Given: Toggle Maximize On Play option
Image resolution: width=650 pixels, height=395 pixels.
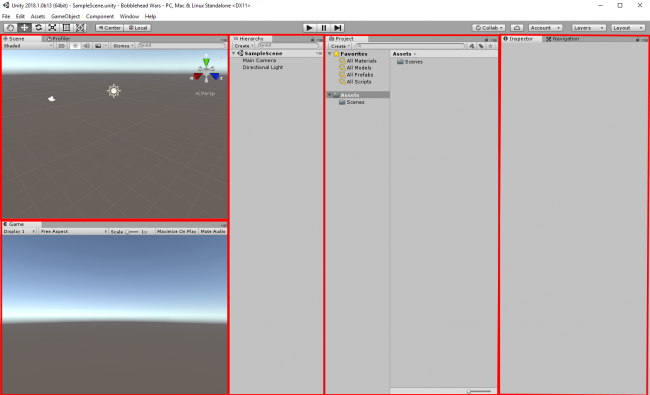Looking at the screenshot, I should (x=177, y=231).
